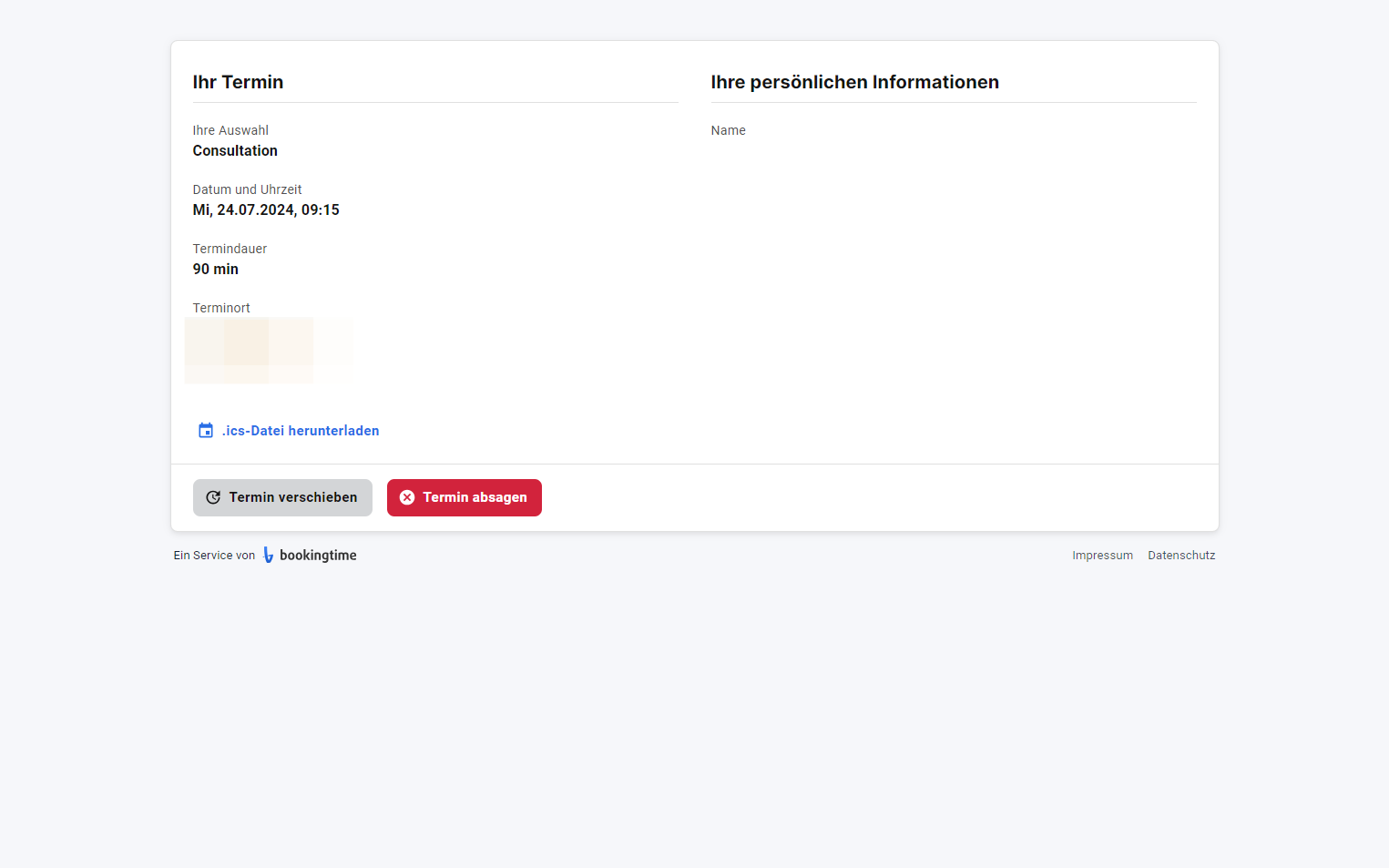Click the Ihre Auswahl label
1389x868 pixels.
point(230,131)
